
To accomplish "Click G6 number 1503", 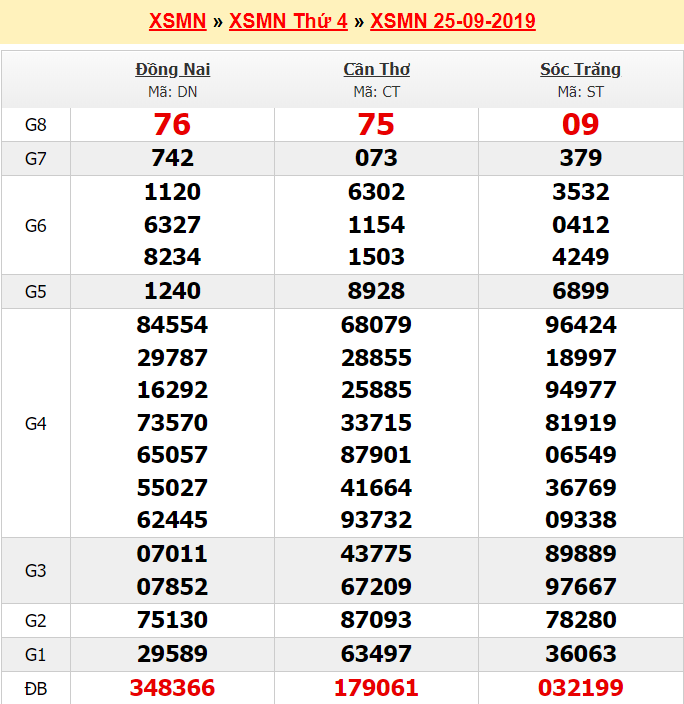I will pyautogui.click(x=376, y=257).
